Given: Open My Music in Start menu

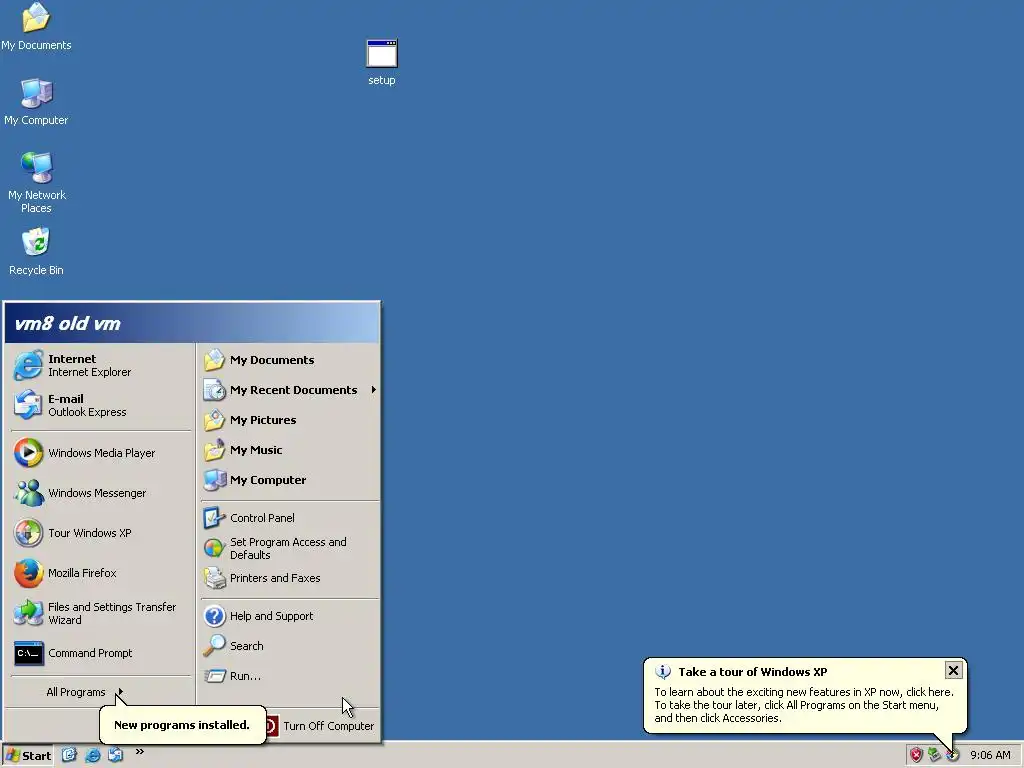Looking at the screenshot, I should [289, 450].
